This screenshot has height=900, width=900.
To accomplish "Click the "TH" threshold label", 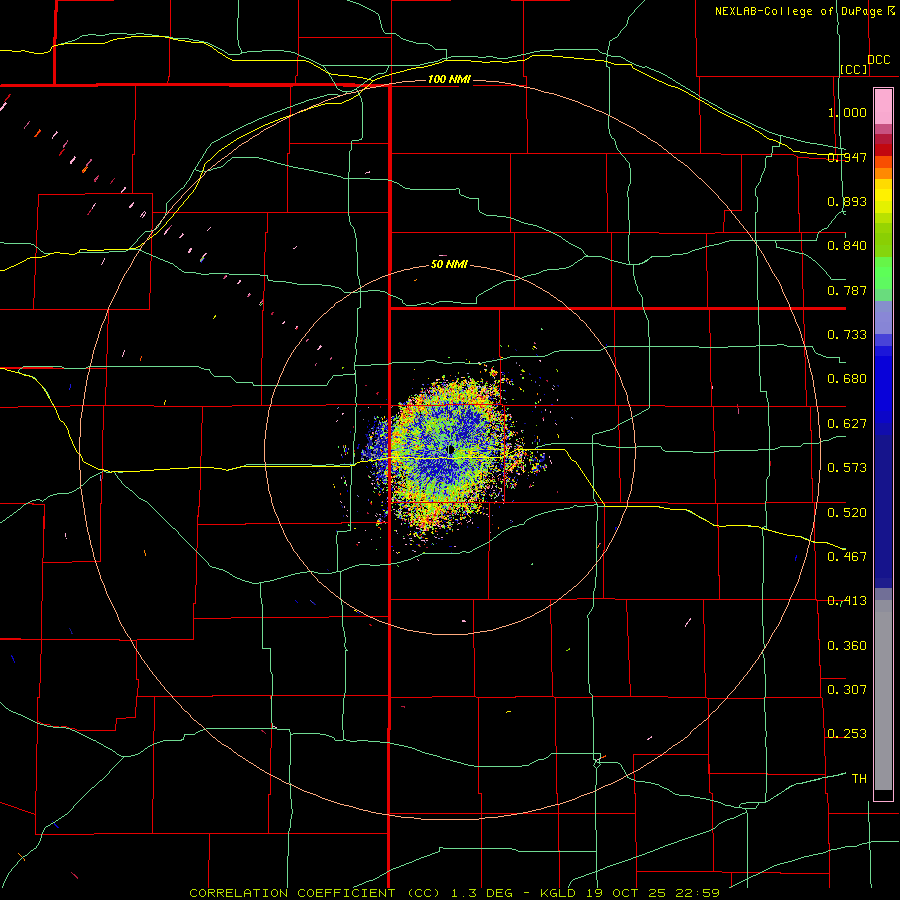I will [x=859, y=779].
